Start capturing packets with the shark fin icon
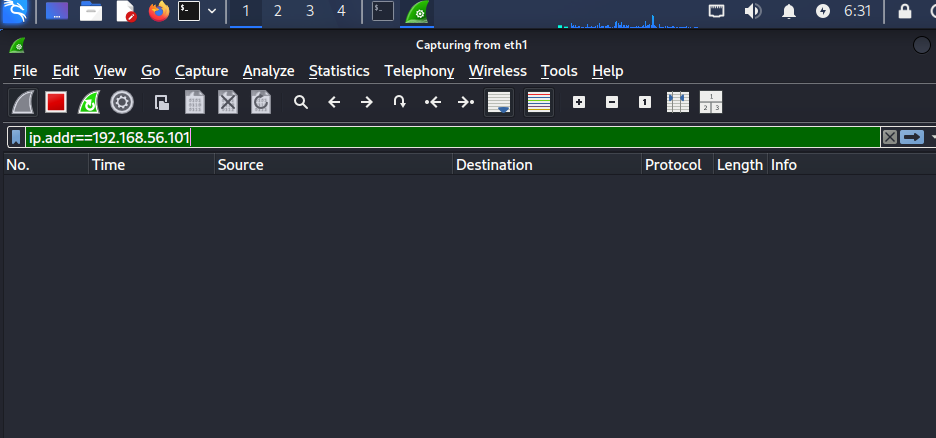 tap(24, 103)
